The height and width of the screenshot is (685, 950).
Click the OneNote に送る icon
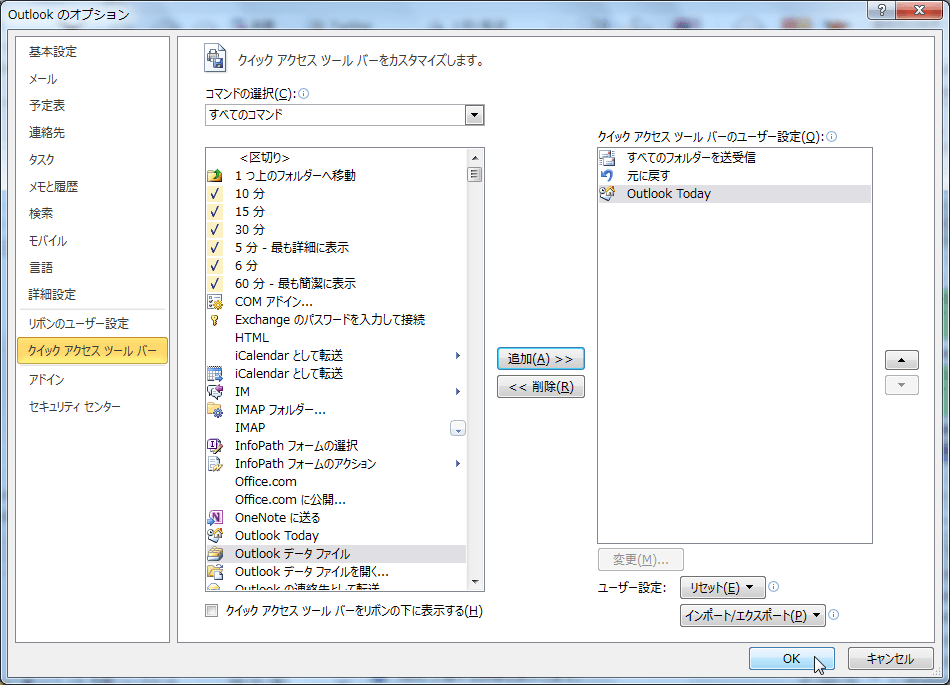(215, 518)
